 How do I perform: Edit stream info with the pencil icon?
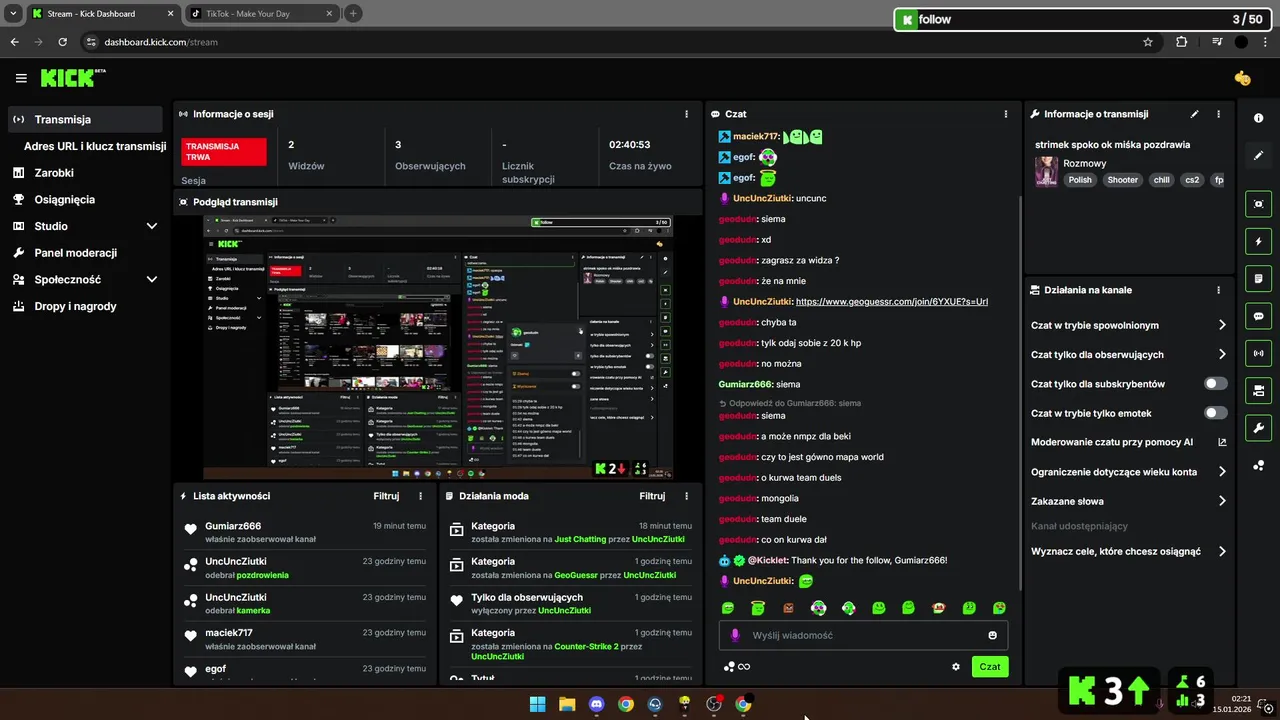pyautogui.click(x=1194, y=114)
